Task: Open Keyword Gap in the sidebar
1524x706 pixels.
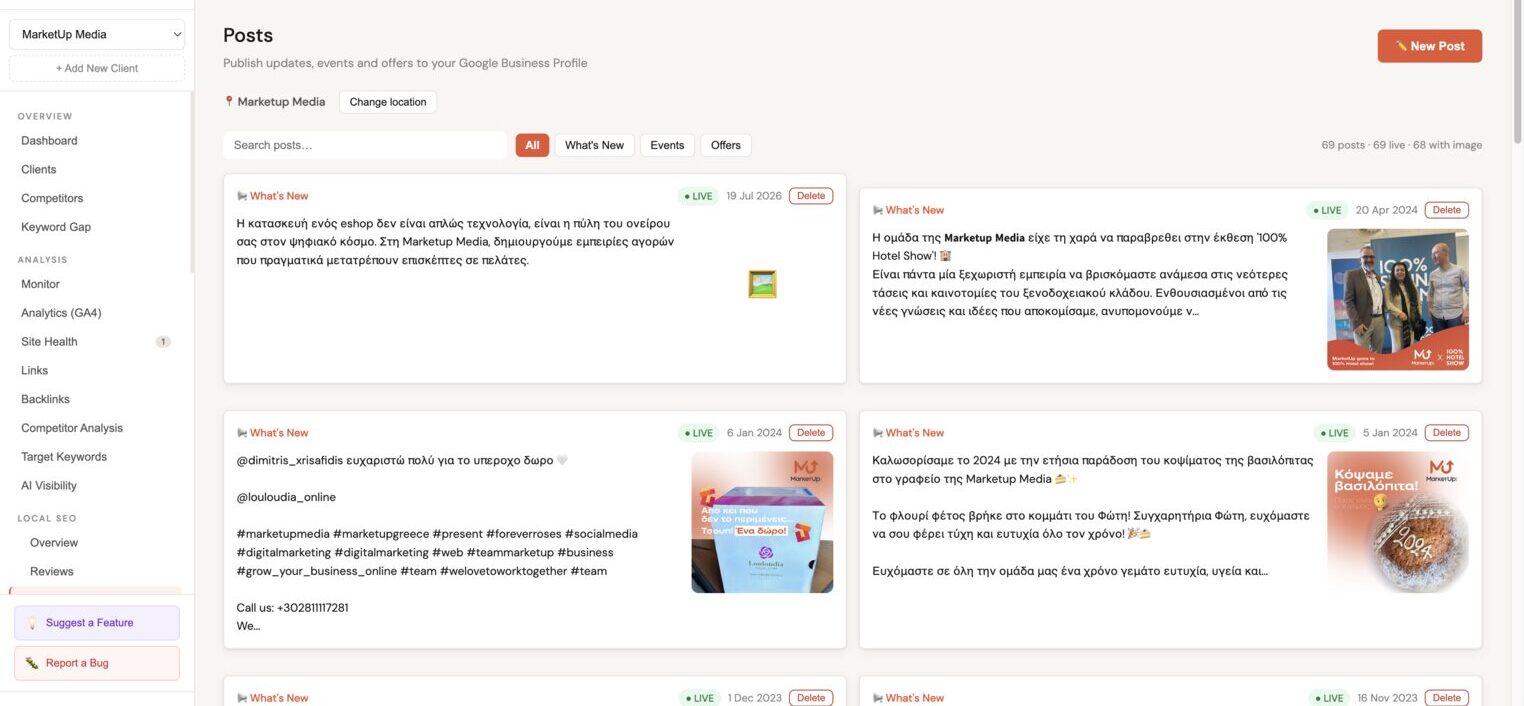Action: coord(56,227)
